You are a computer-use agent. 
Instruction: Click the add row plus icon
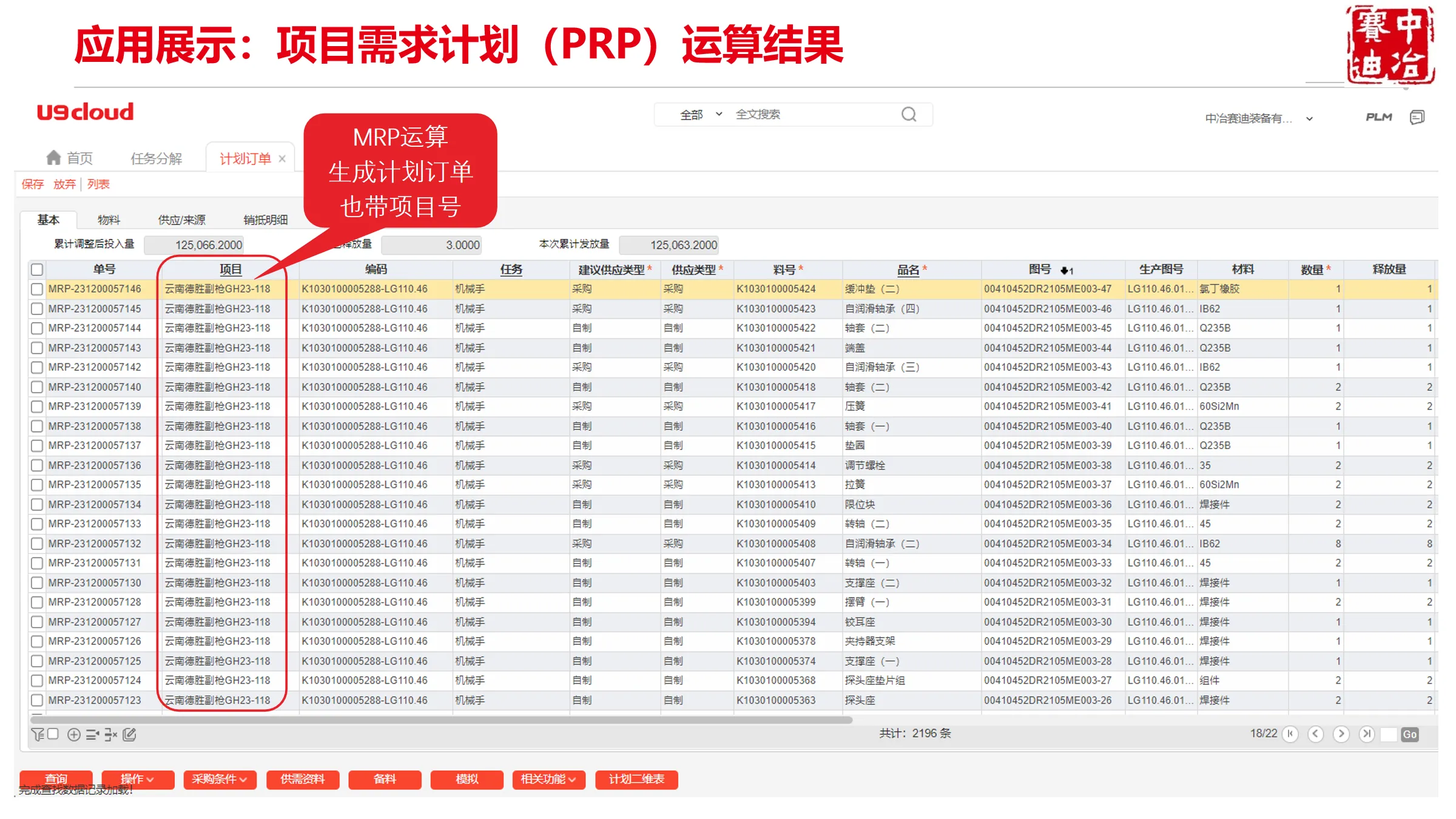coord(74,735)
